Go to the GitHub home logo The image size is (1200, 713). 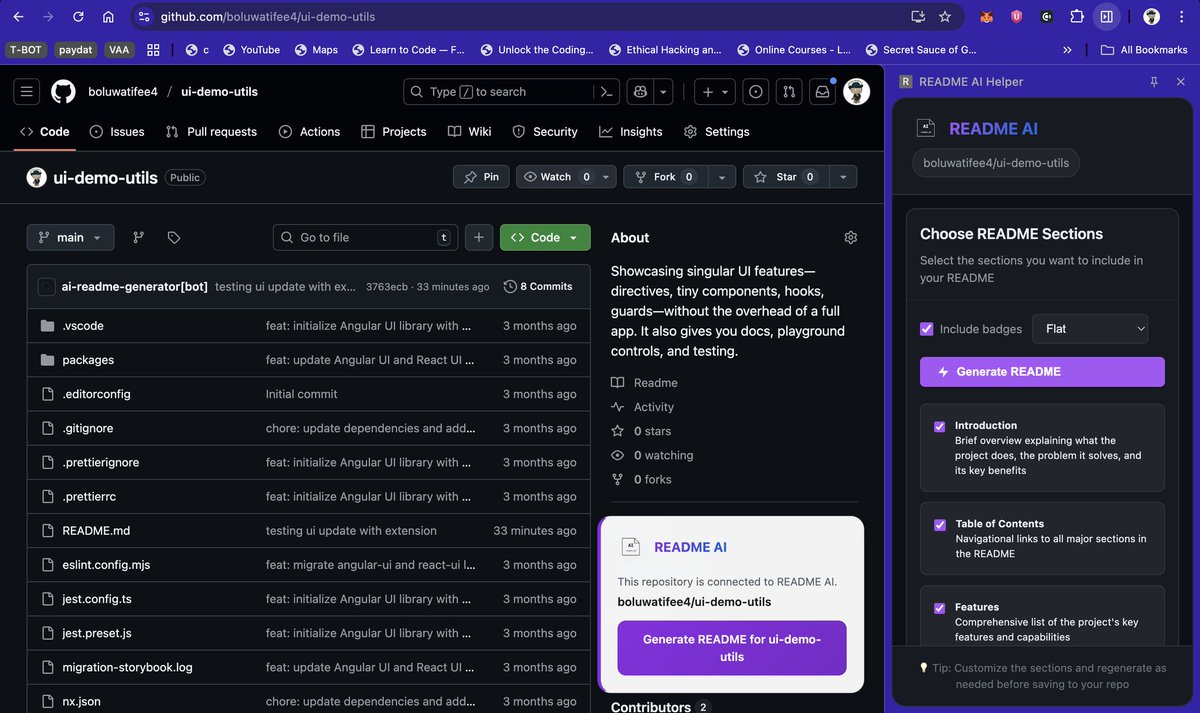(63, 91)
